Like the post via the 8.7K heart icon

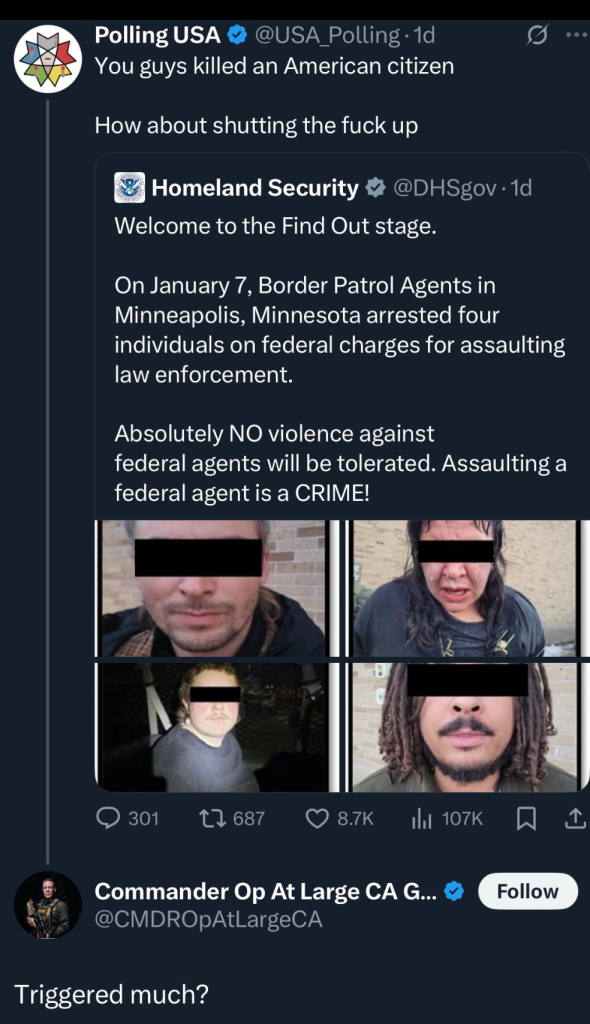coord(317,818)
